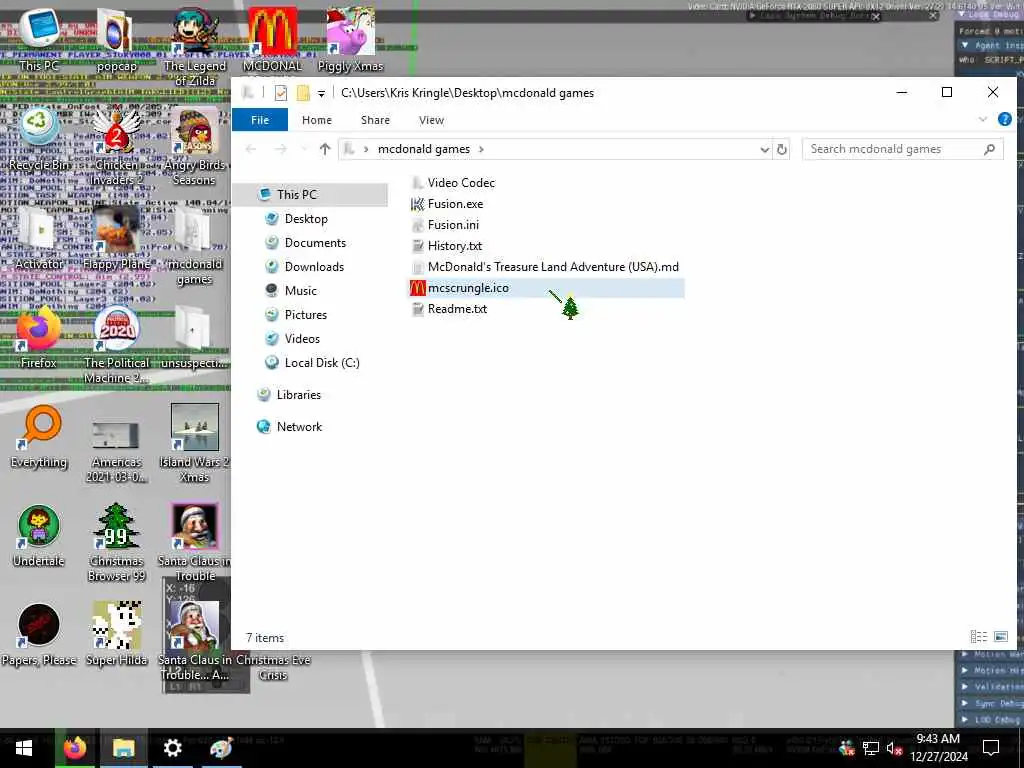Open the File menu
The image size is (1024, 768).
pyautogui.click(x=260, y=120)
